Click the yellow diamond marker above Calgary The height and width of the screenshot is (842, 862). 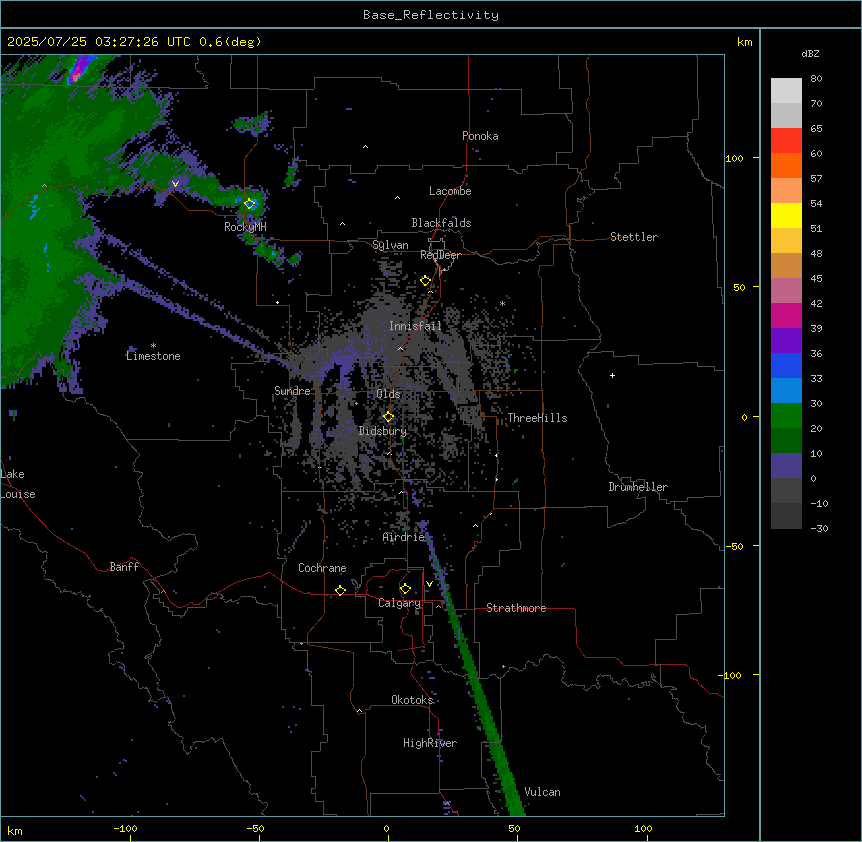[405, 589]
